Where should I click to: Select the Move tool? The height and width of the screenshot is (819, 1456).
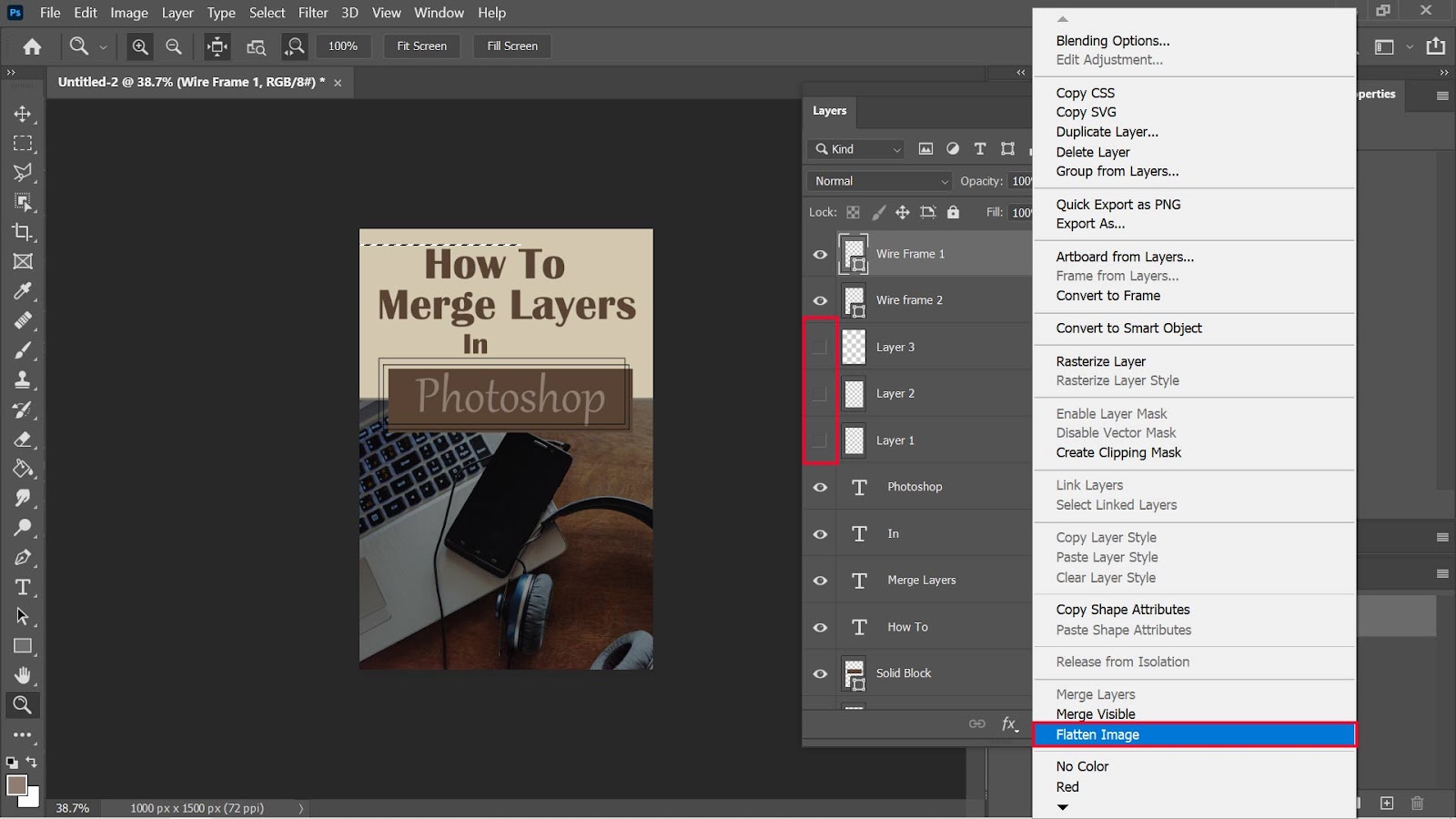coord(23,114)
